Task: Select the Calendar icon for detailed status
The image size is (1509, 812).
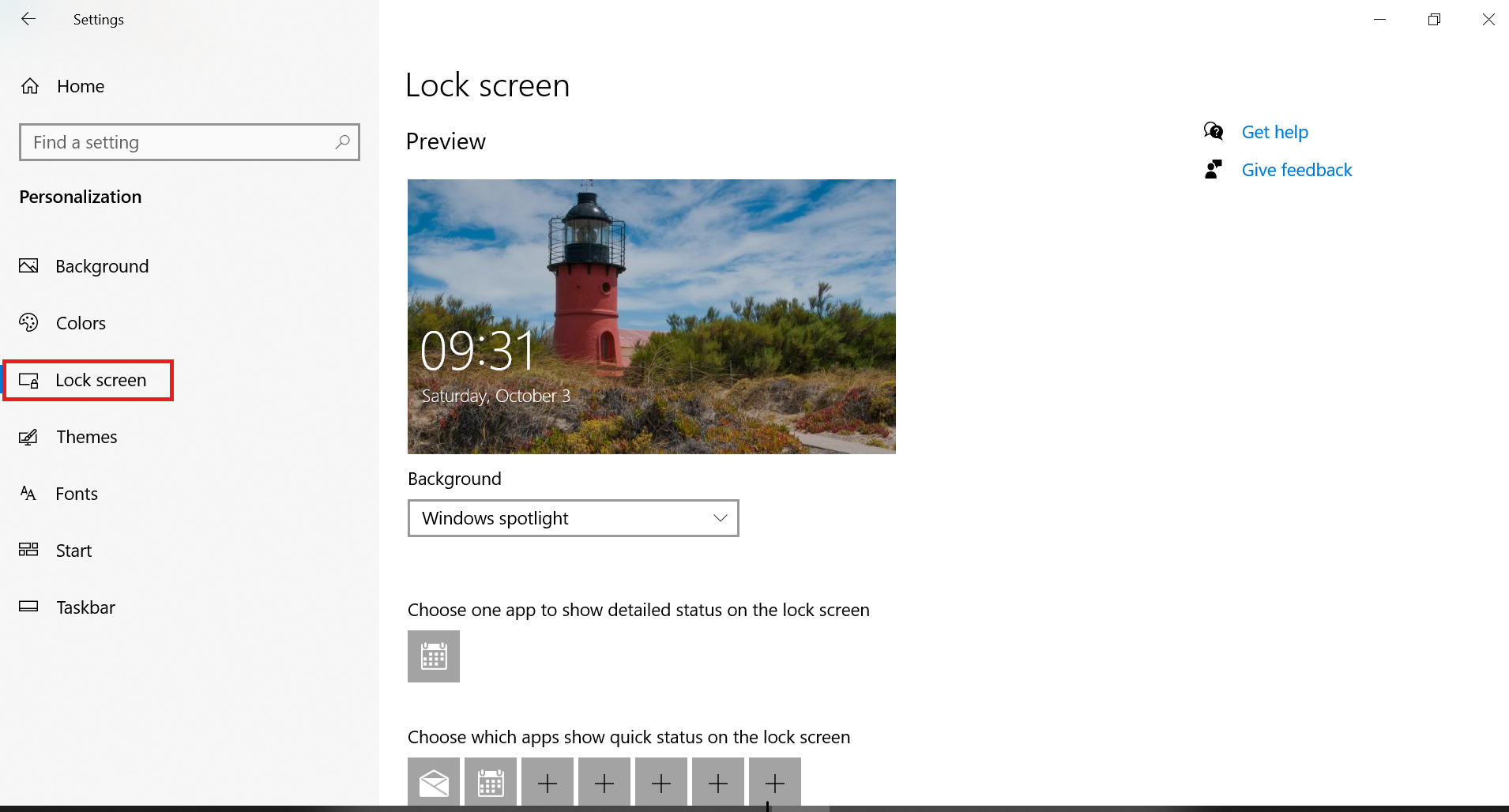Action: point(433,656)
